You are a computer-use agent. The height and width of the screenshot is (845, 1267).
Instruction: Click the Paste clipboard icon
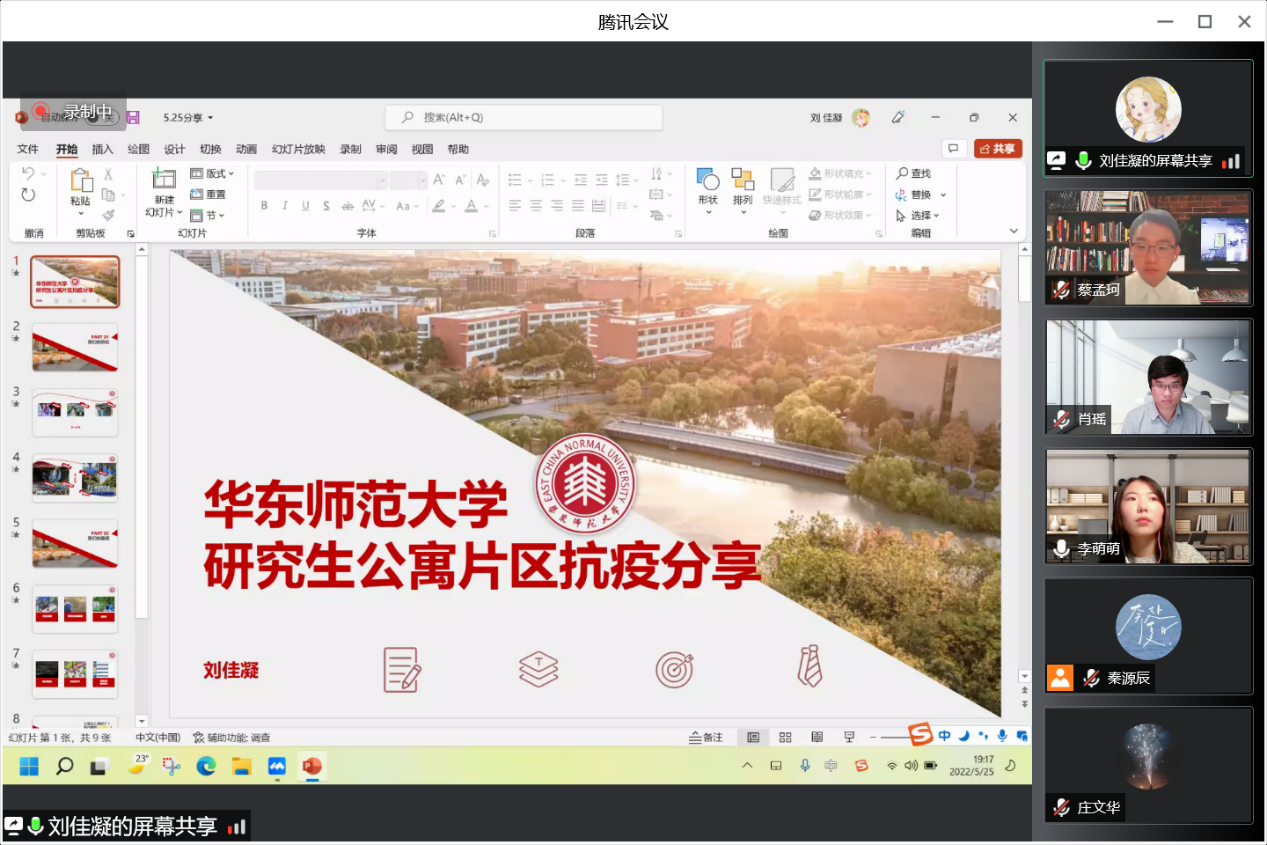pyautogui.click(x=81, y=182)
